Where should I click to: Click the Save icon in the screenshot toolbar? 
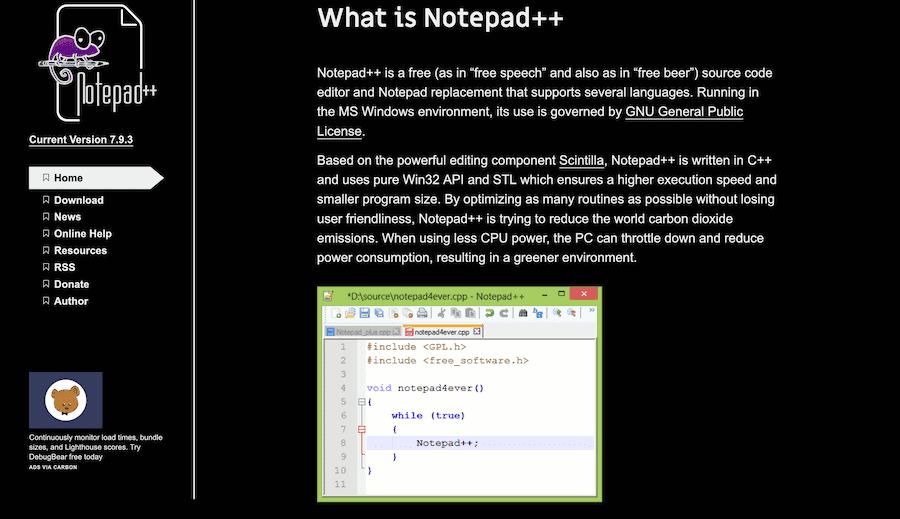pos(365,313)
